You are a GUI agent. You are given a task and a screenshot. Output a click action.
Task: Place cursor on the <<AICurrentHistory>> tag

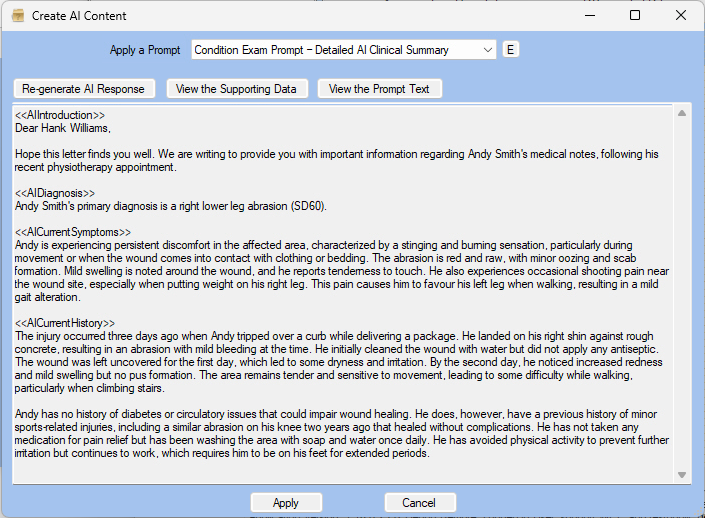coord(65,323)
